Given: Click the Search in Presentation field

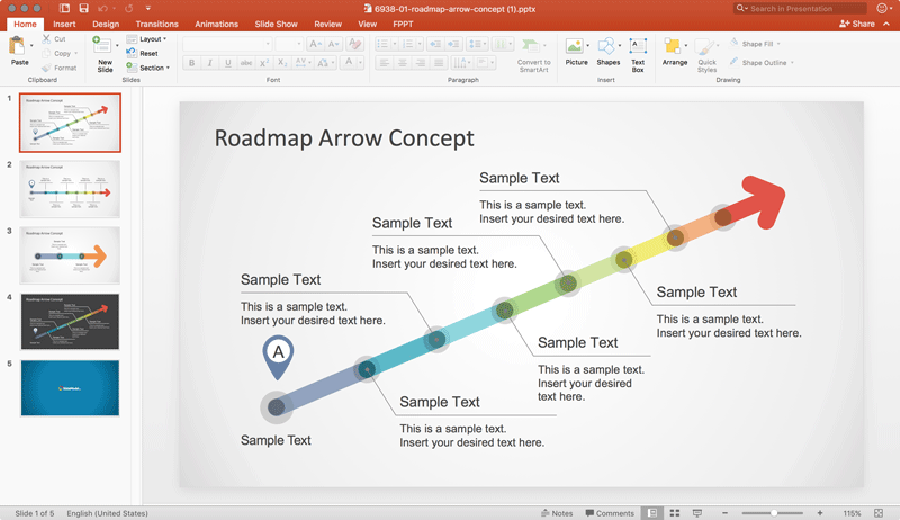Looking at the screenshot, I should pos(800,8).
